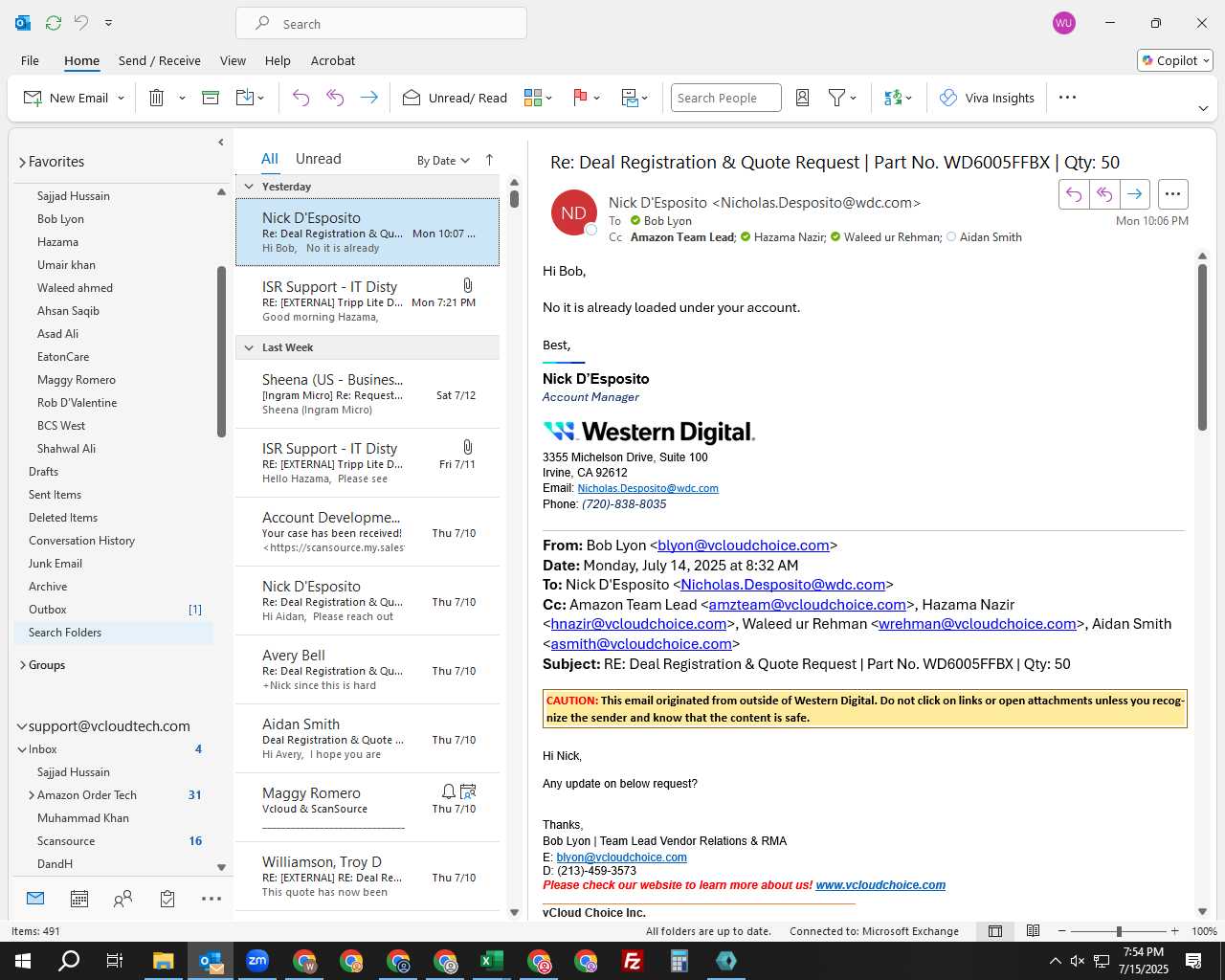Open FileZilla from the taskbar

pos(633,961)
